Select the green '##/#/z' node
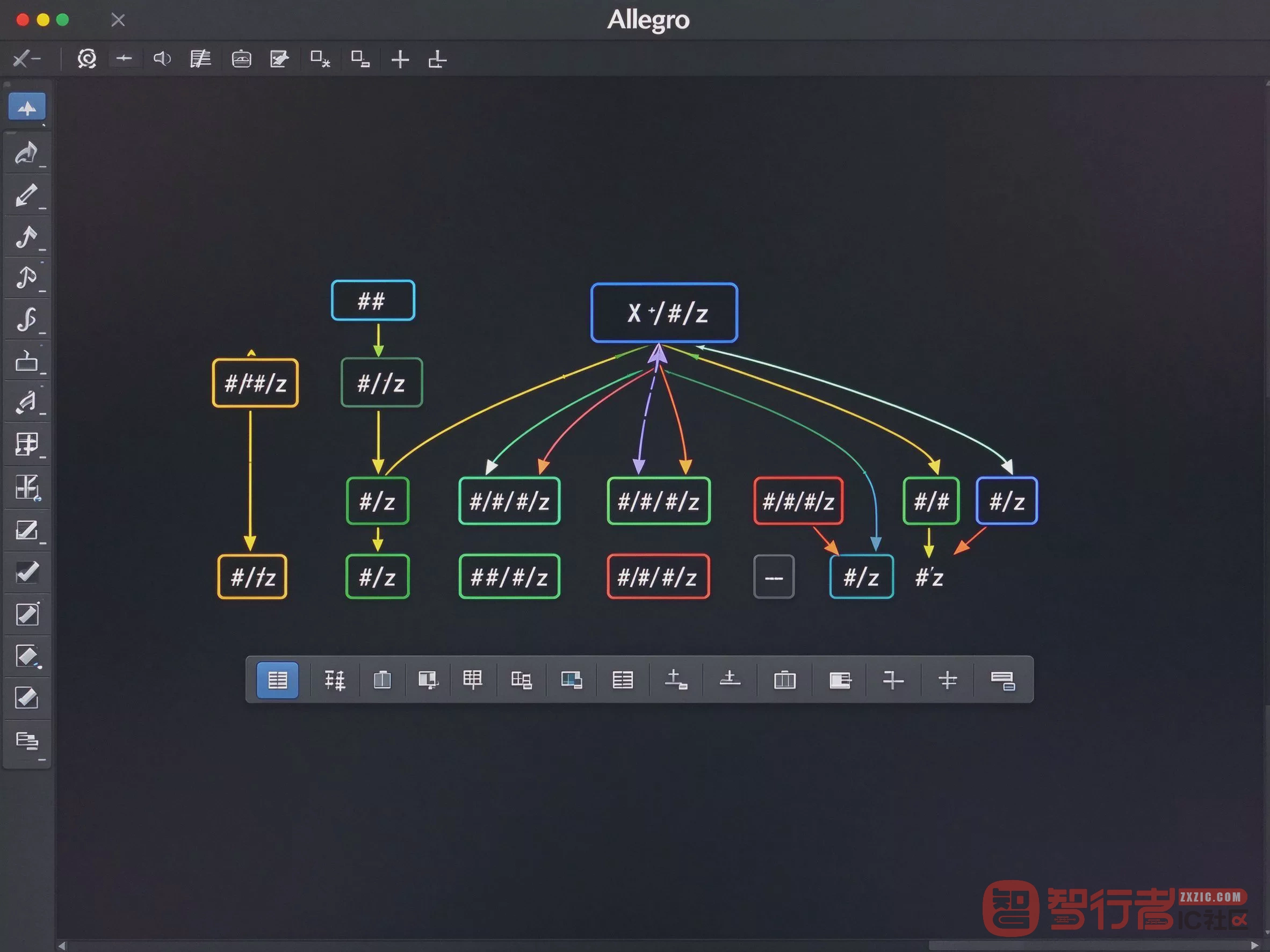The width and height of the screenshot is (1270, 952). 509,576
